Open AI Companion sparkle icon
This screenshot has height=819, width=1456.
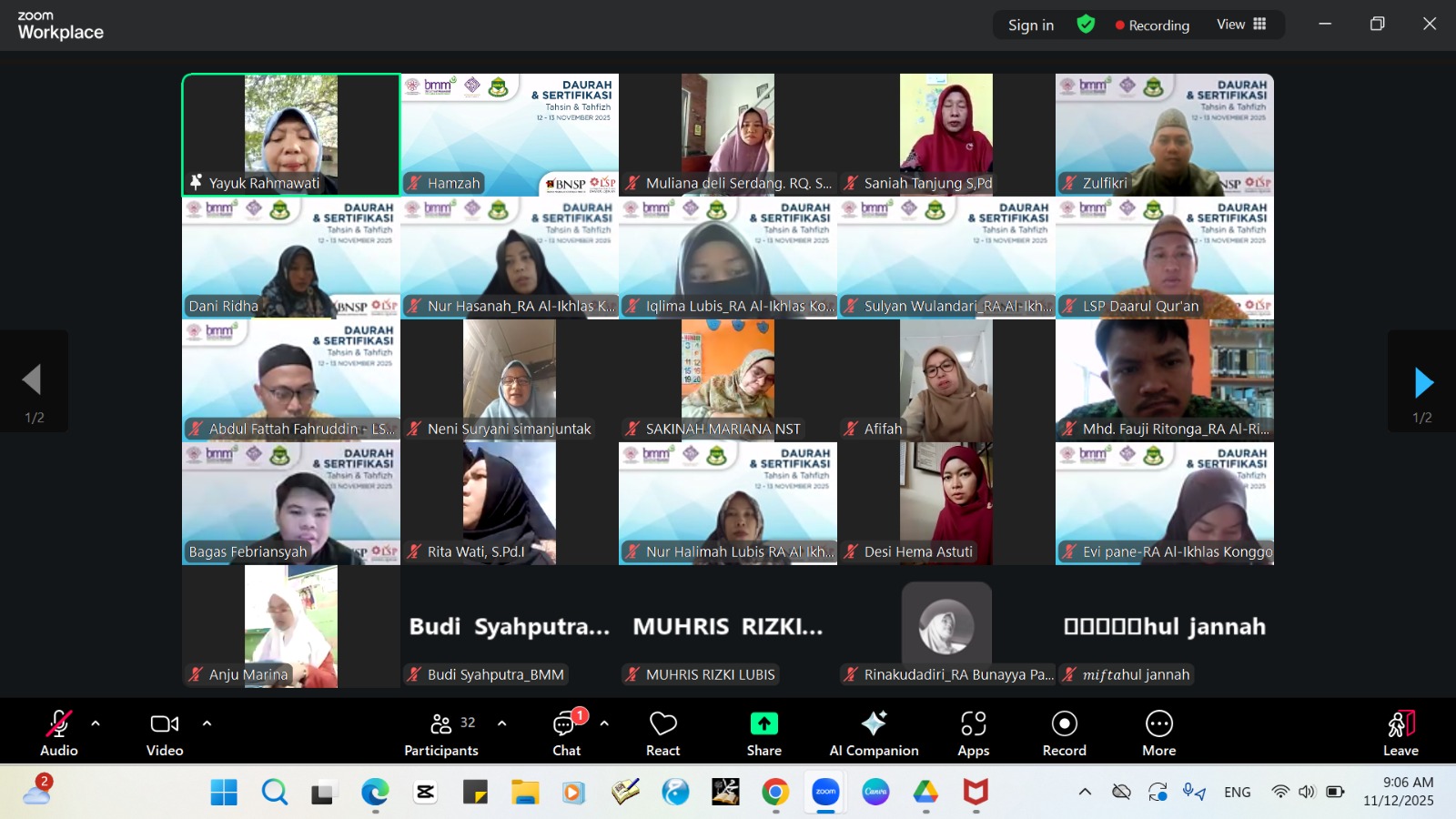tap(874, 724)
